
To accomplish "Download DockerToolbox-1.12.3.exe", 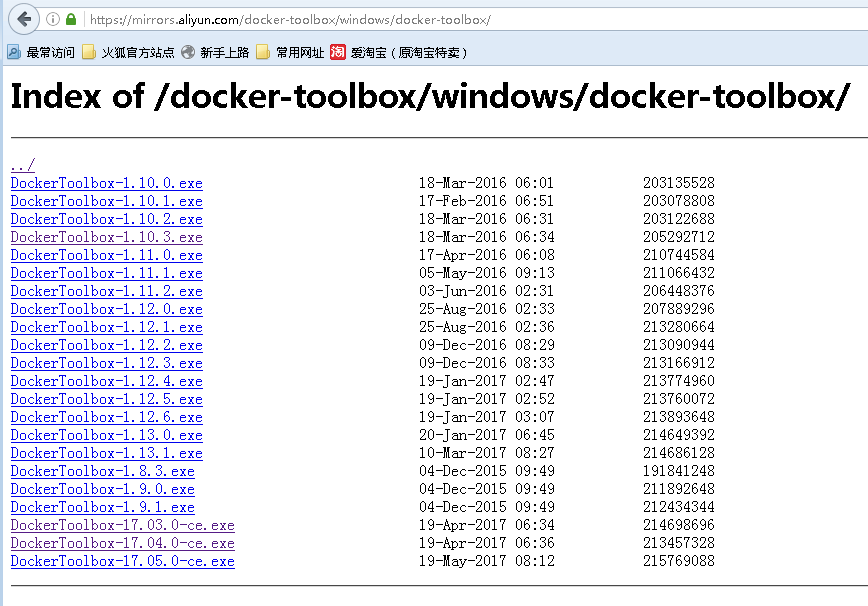I will tap(107, 363).
